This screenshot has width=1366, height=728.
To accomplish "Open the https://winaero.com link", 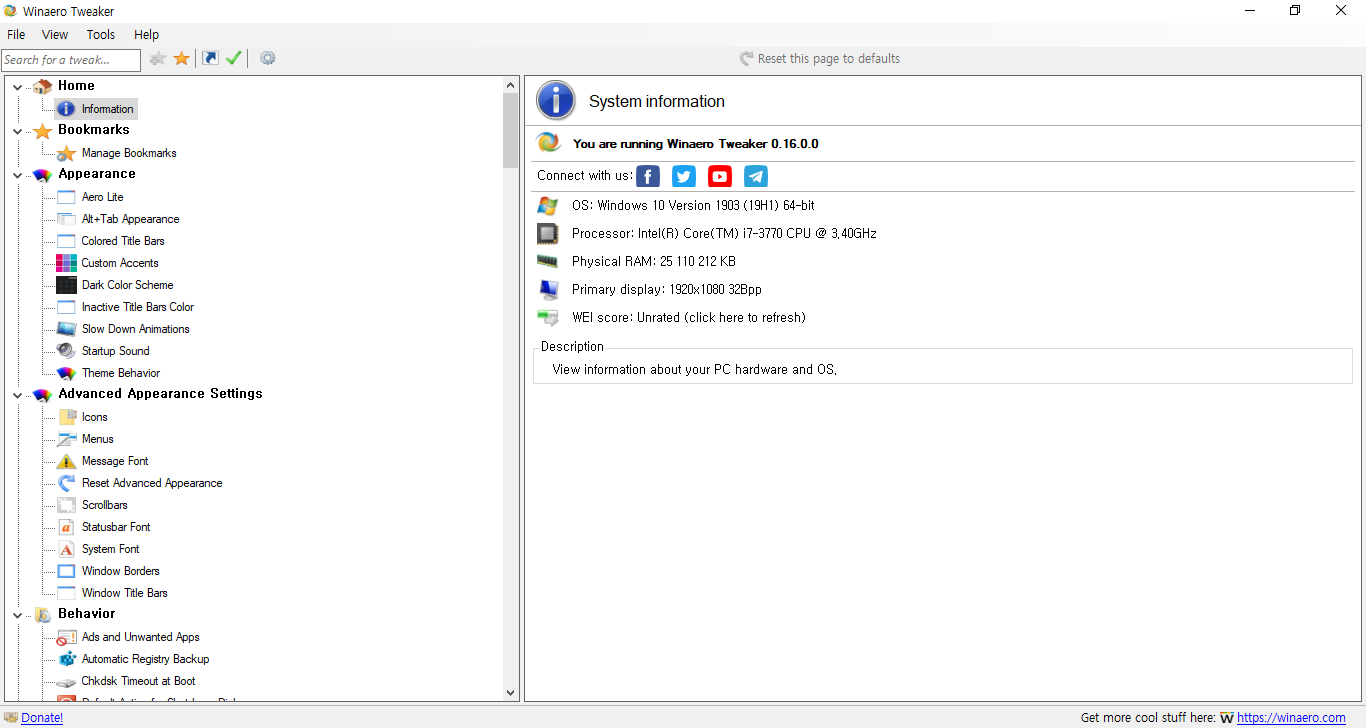I will (x=1291, y=718).
